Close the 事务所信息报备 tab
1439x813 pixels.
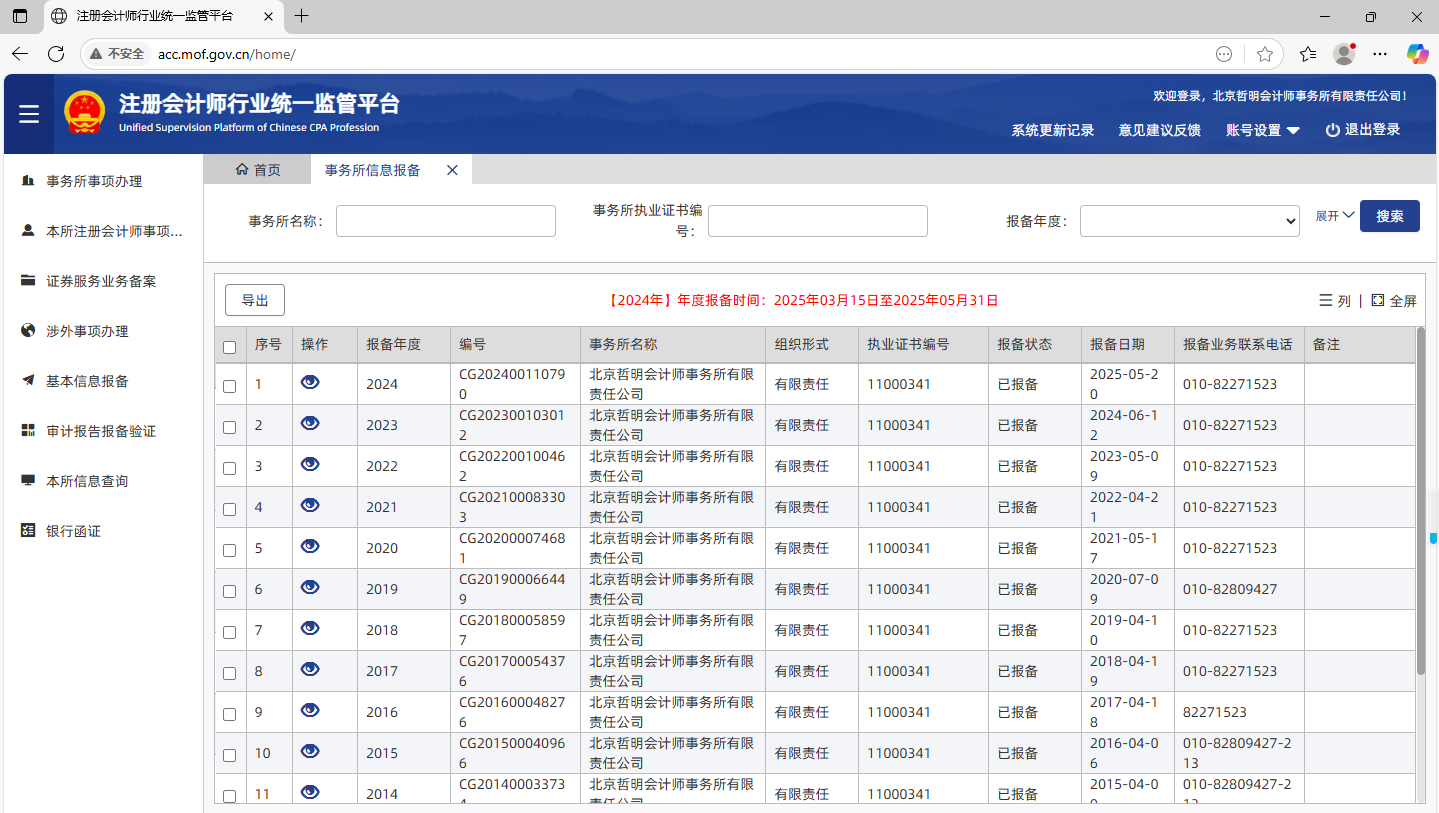click(x=452, y=170)
